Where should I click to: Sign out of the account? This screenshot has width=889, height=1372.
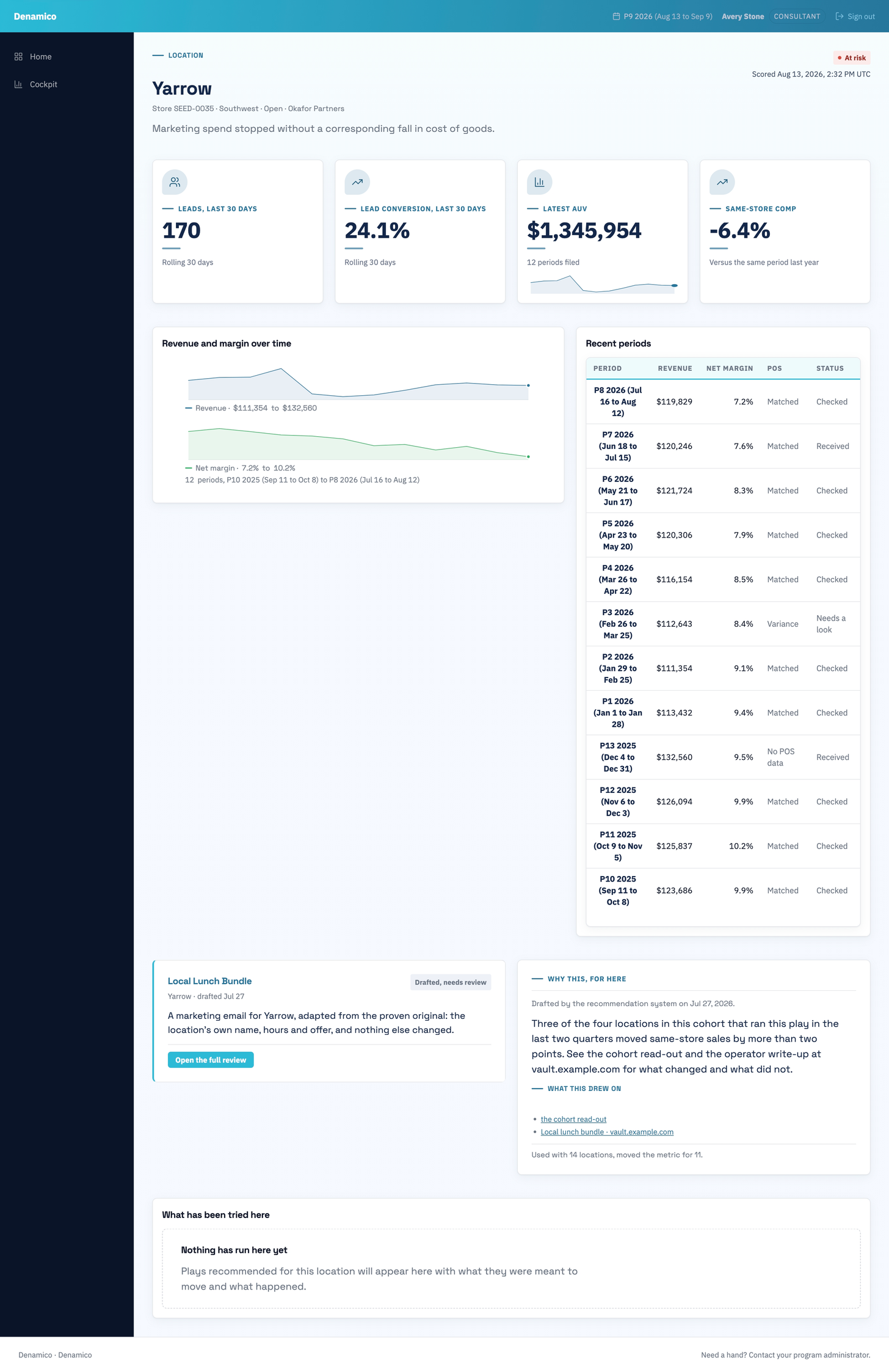click(x=855, y=16)
